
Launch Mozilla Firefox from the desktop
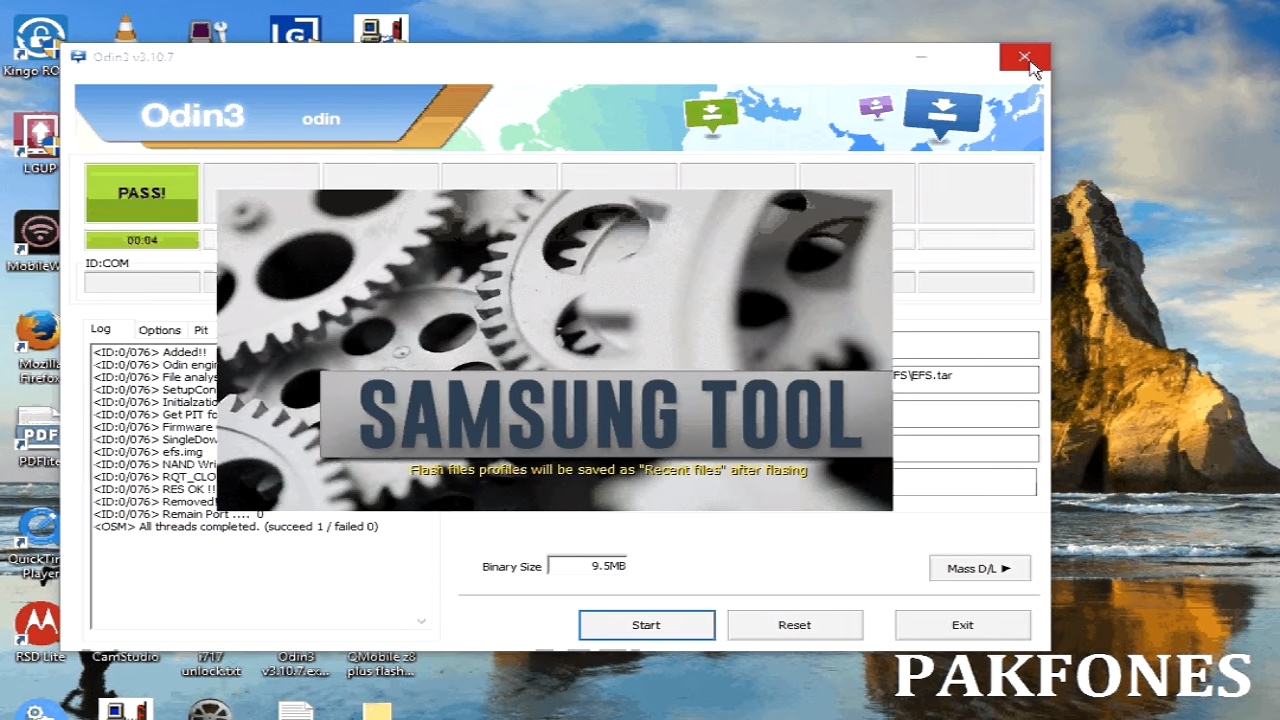pos(38,345)
